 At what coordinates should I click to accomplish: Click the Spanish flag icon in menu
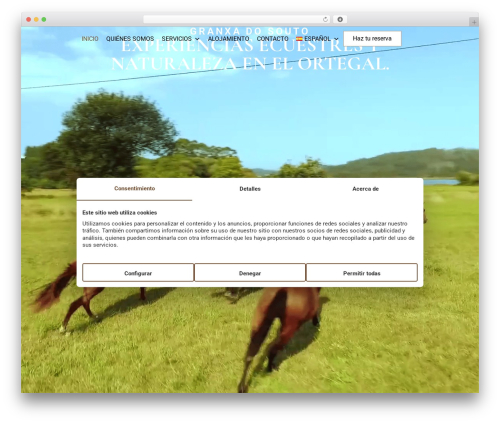pyautogui.click(x=299, y=39)
